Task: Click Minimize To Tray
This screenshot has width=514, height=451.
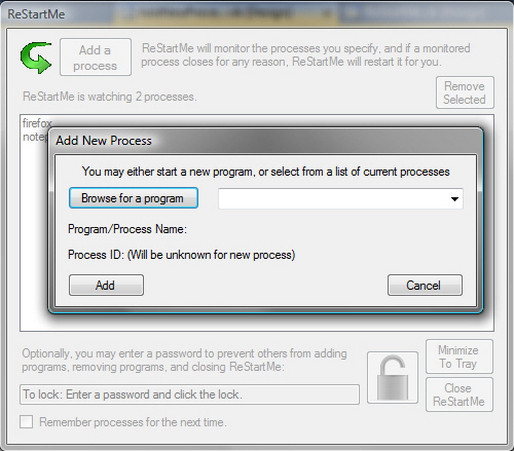Action: point(459,357)
